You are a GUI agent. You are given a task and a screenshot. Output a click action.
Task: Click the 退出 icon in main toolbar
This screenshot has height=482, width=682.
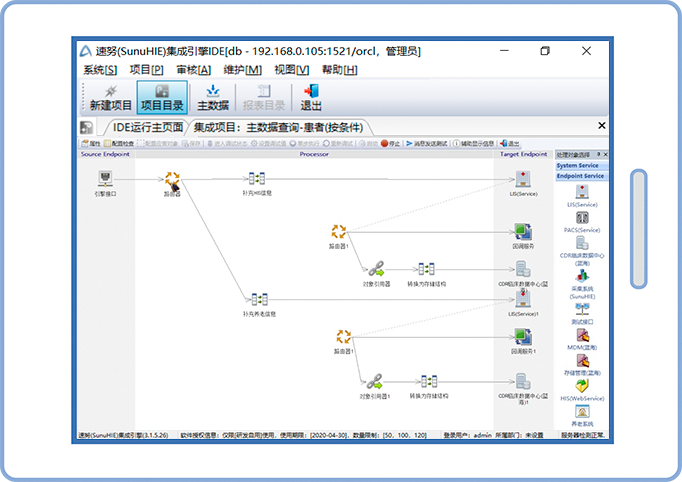pos(311,97)
